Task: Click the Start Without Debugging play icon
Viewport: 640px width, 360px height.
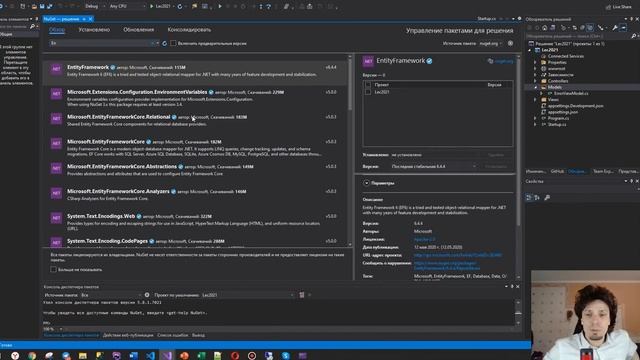Action: click(x=220, y=7)
